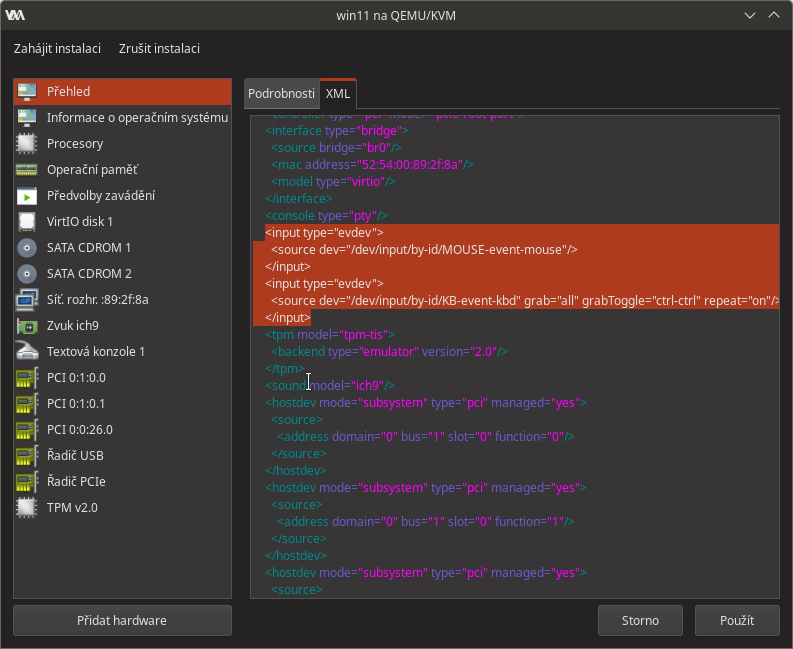Select the Předvolby zavádění boot icon
793x649 pixels.
[x=27, y=196]
